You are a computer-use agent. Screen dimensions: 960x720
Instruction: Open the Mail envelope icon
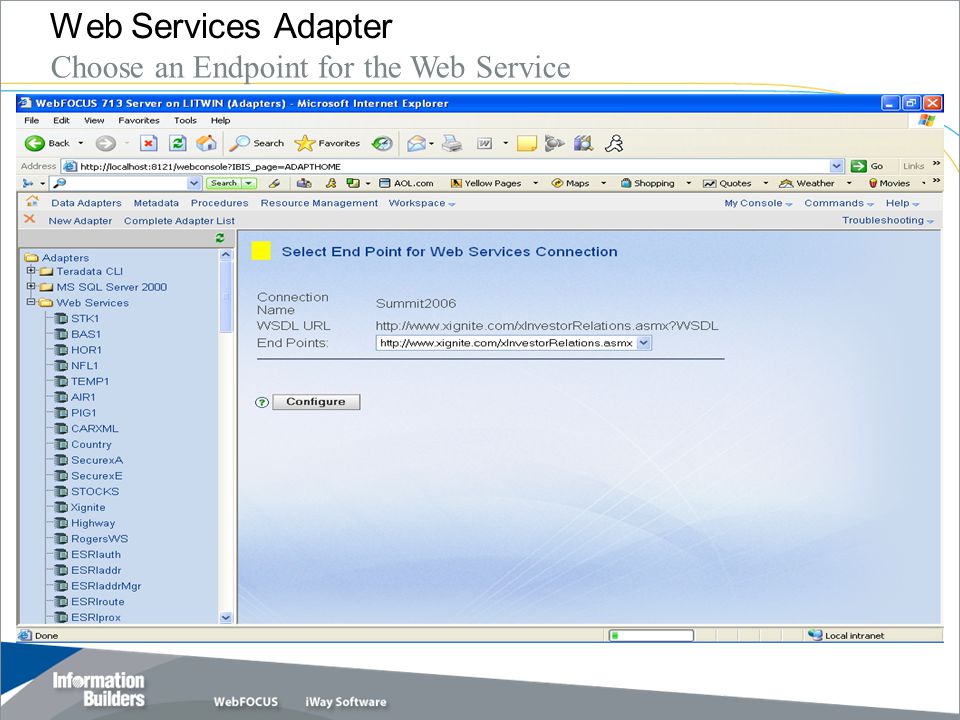coord(416,144)
